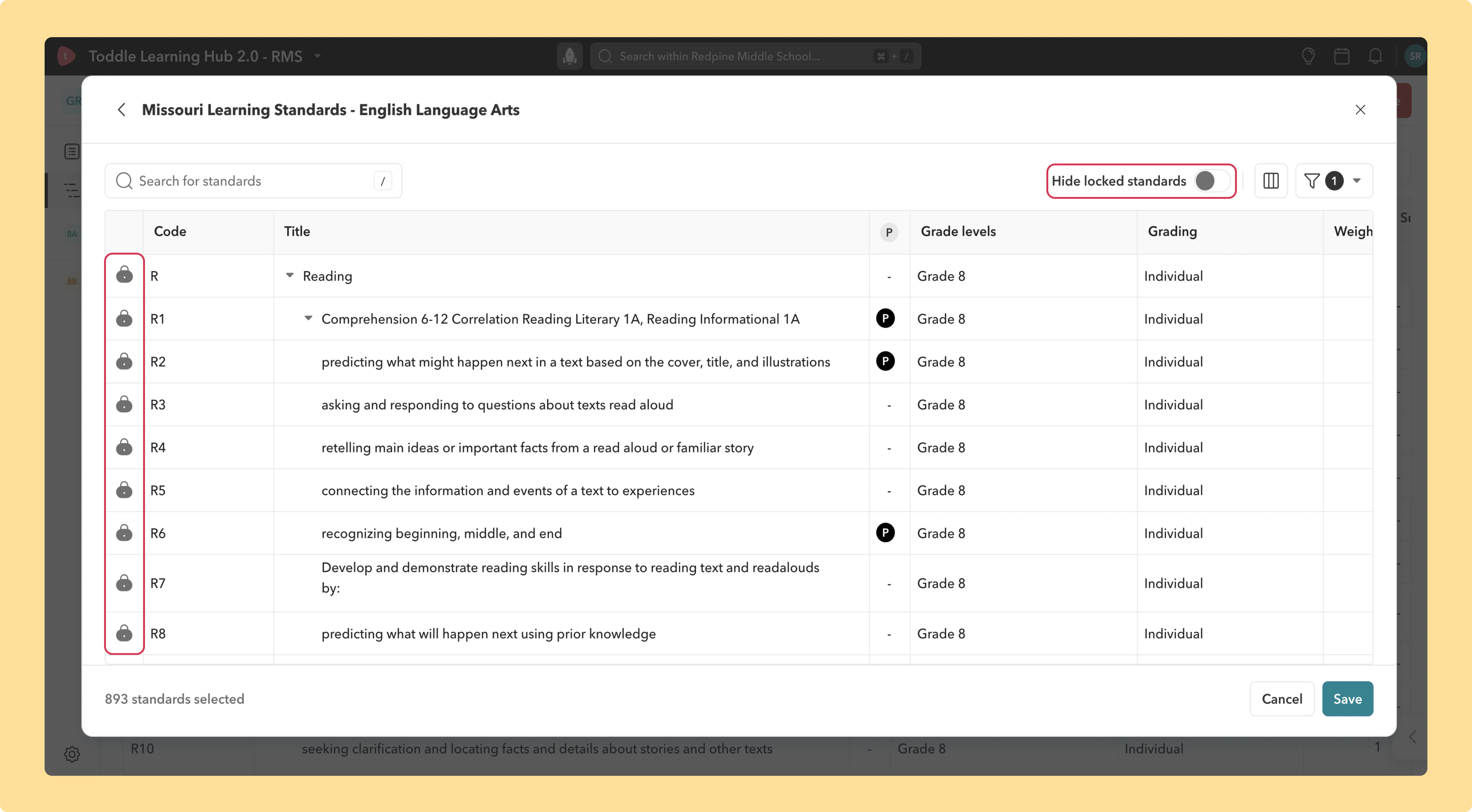The image size is (1472, 812).
Task: Select the 'asking and responding to questions' standard
Action: click(497, 405)
